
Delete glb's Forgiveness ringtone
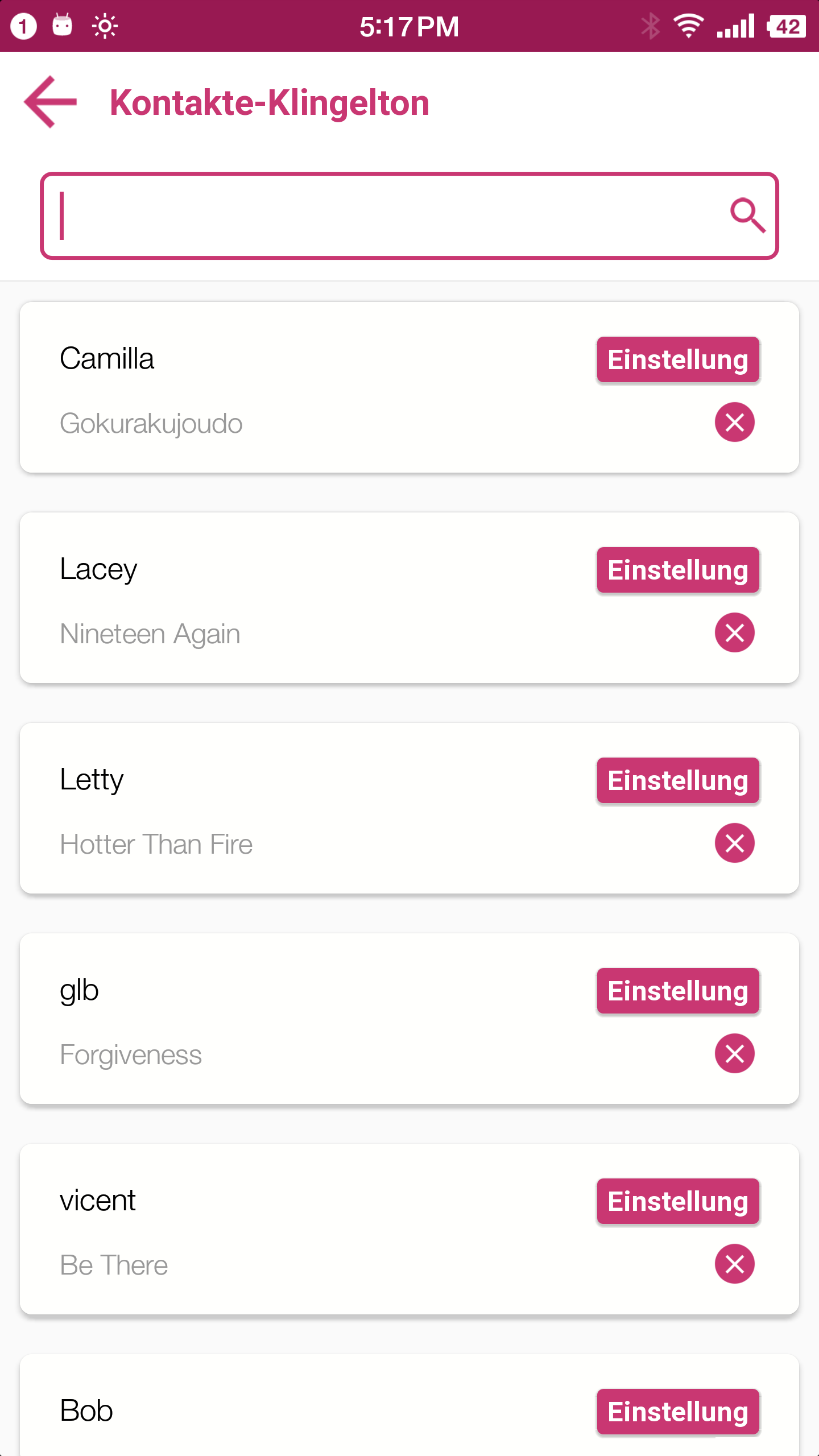[x=734, y=1054]
